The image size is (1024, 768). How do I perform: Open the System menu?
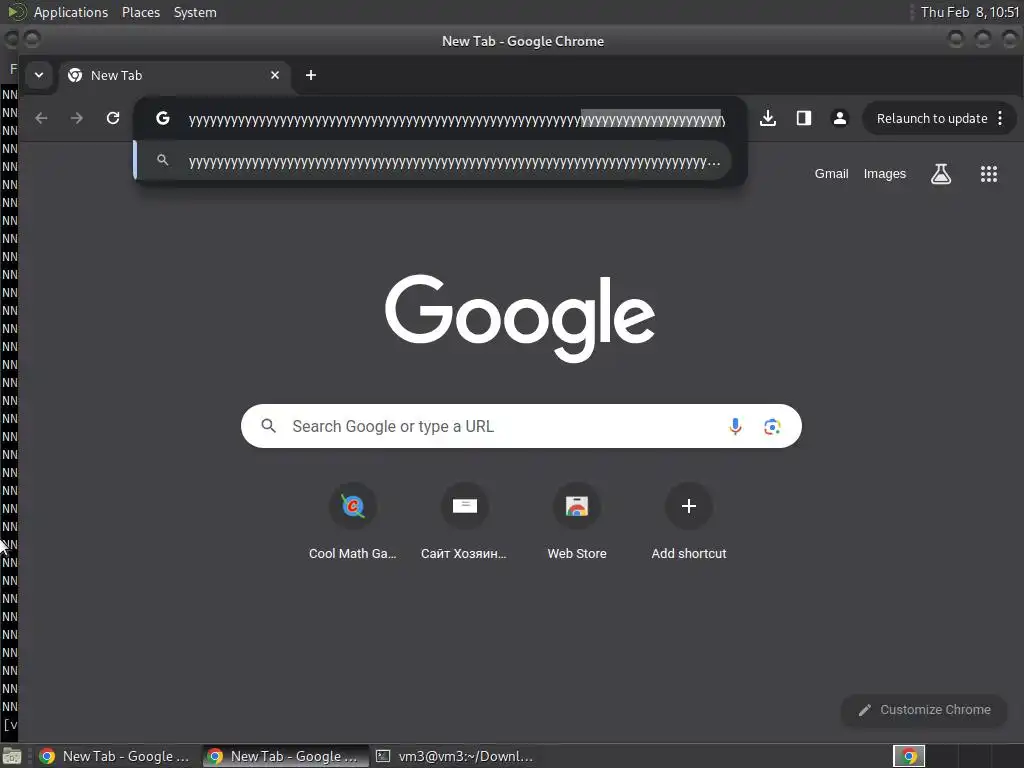click(x=195, y=12)
